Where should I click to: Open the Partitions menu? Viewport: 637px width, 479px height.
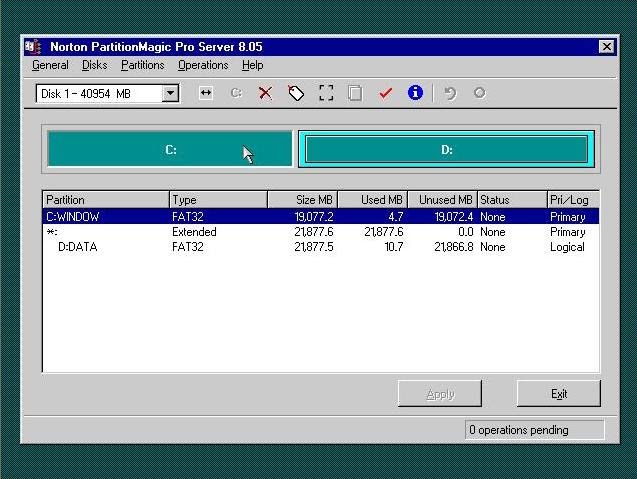[143, 65]
